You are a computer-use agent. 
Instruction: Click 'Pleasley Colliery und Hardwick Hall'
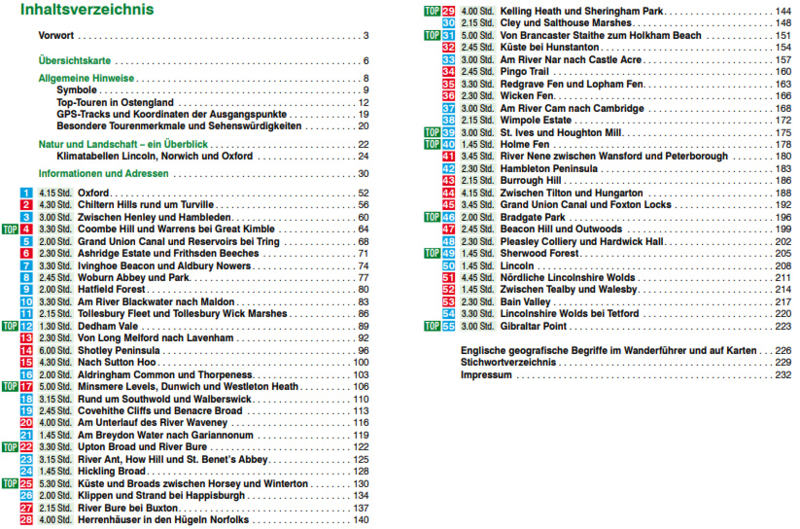point(582,242)
